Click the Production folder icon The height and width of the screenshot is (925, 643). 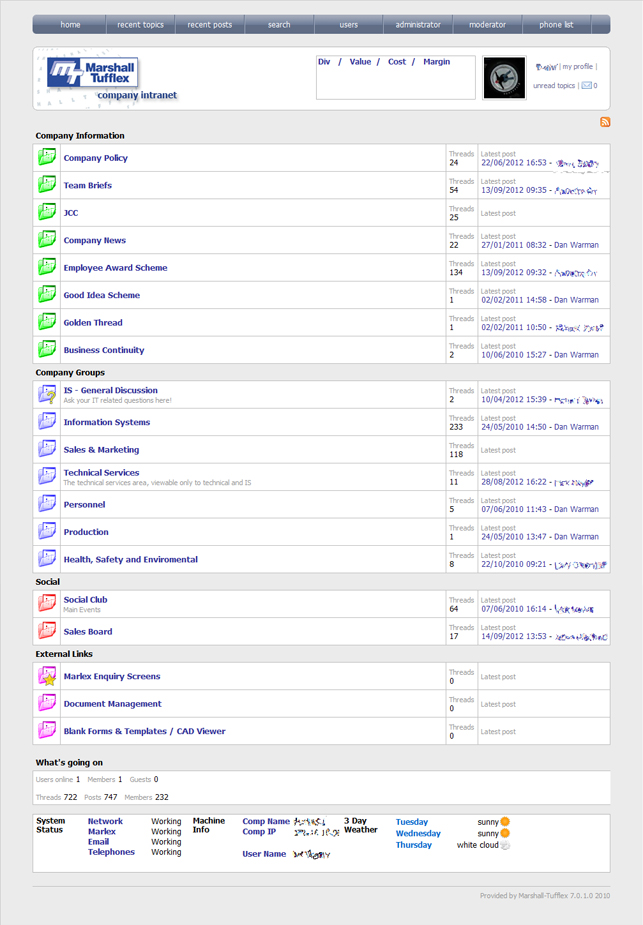coord(47,532)
